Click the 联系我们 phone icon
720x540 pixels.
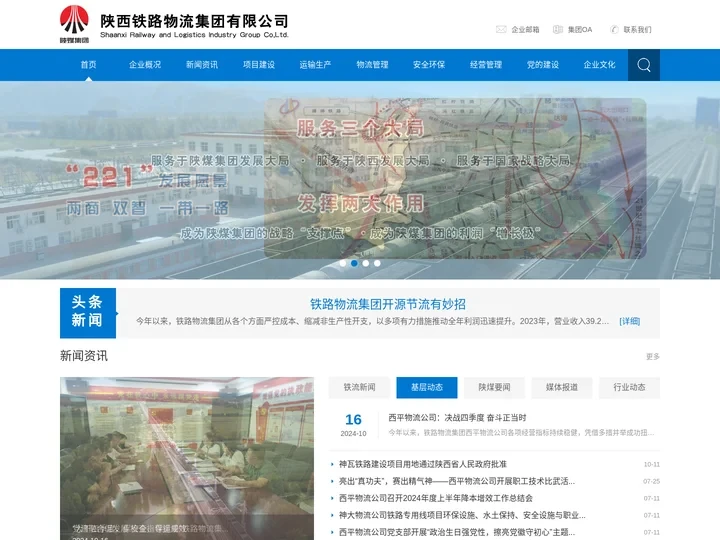point(614,29)
